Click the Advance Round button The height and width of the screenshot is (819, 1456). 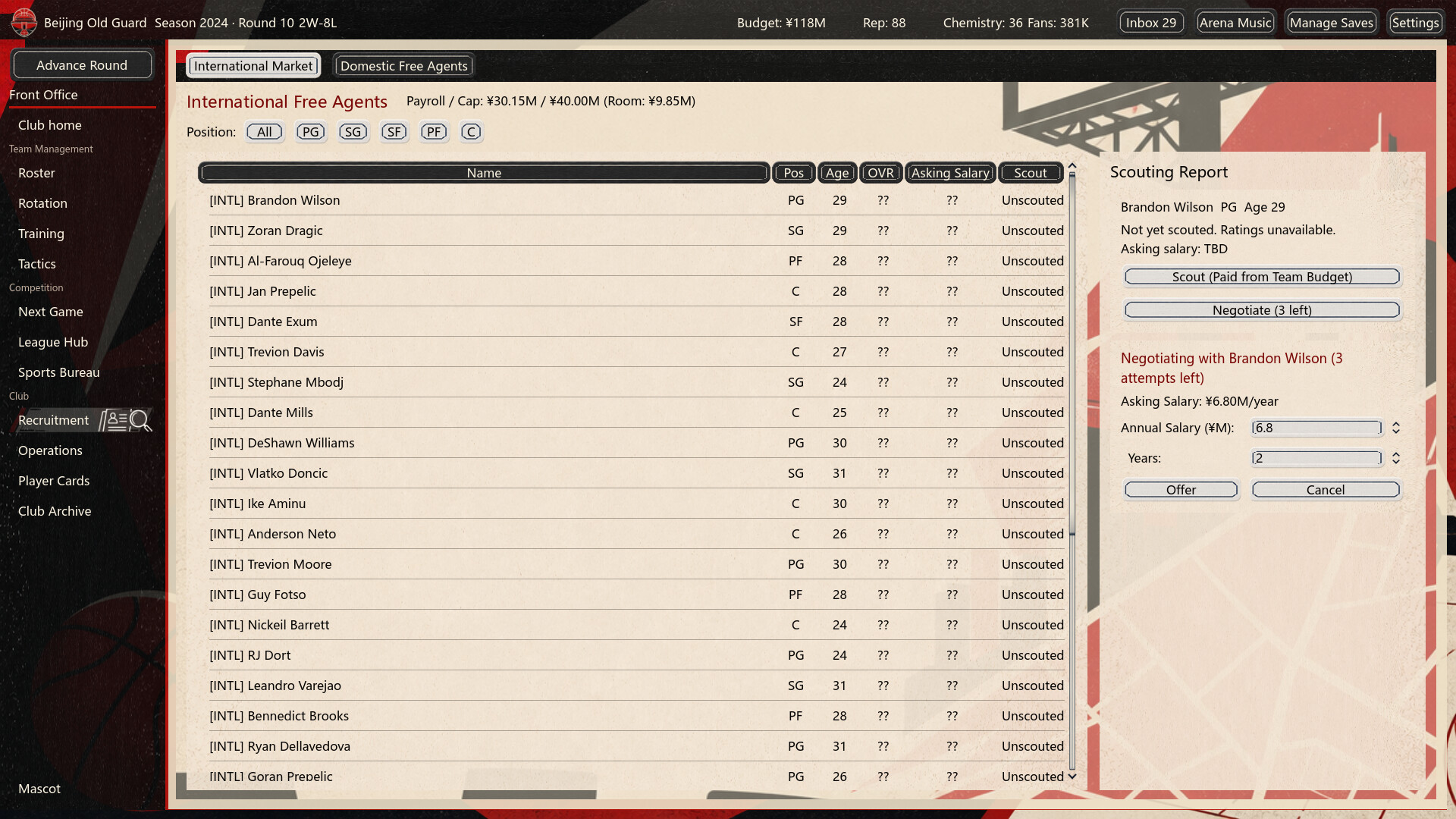point(82,65)
